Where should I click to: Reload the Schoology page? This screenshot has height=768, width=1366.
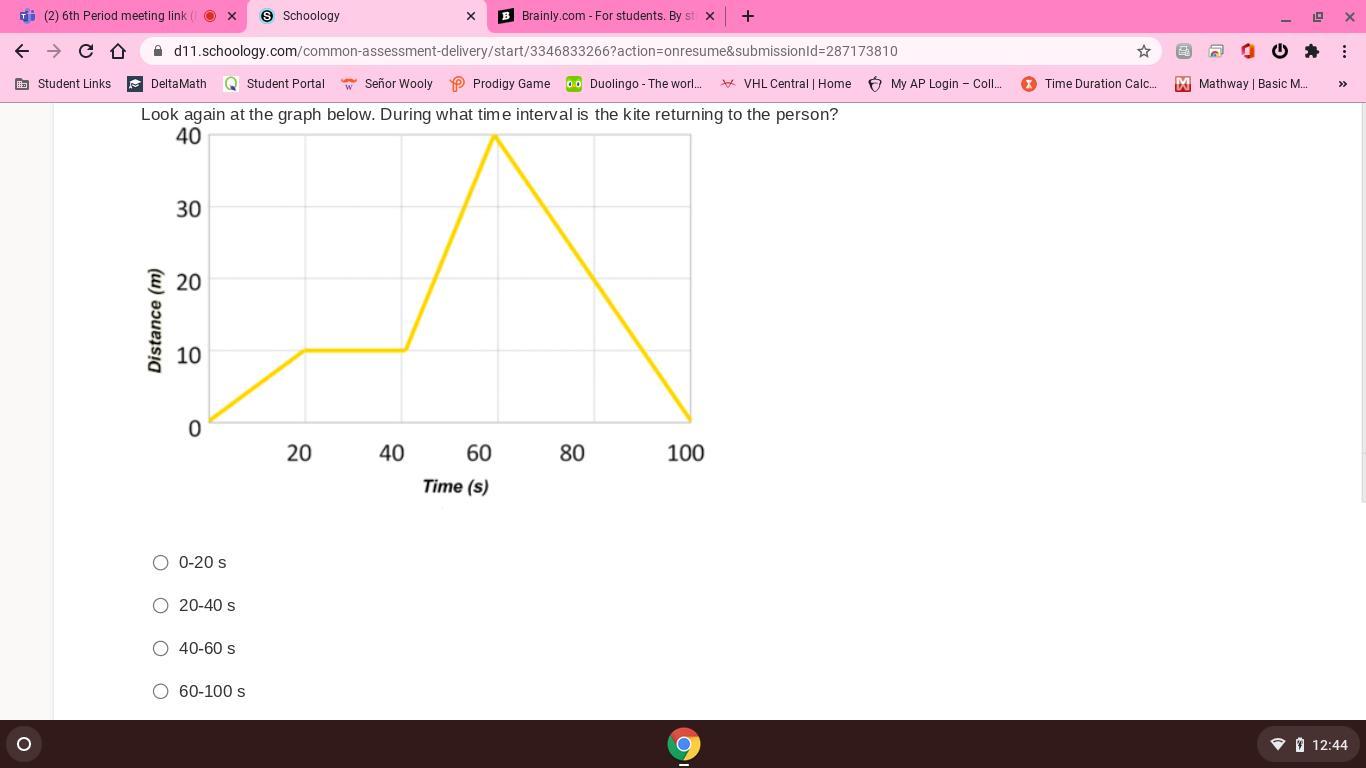(86, 51)
